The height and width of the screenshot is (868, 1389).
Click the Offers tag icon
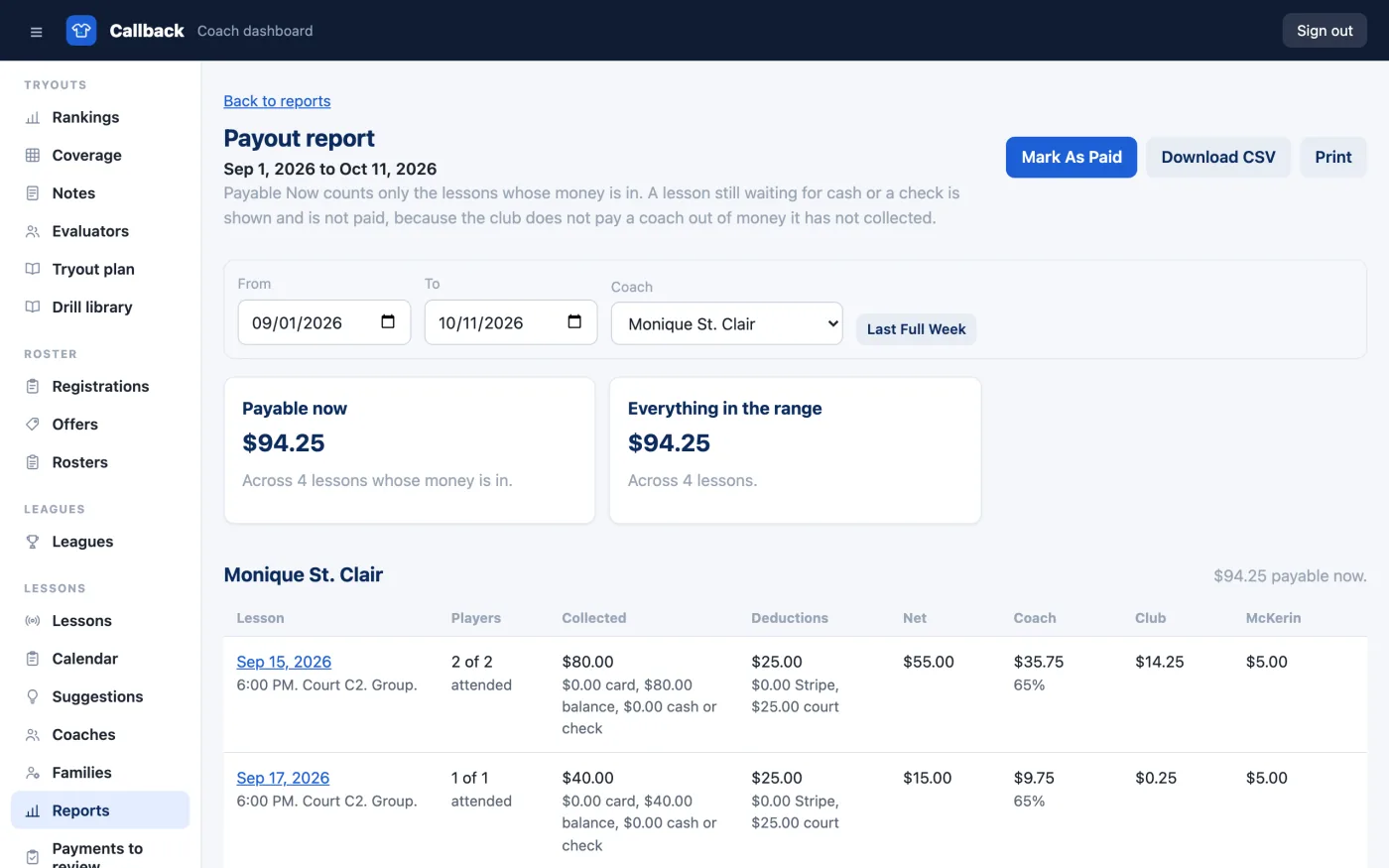33,425
